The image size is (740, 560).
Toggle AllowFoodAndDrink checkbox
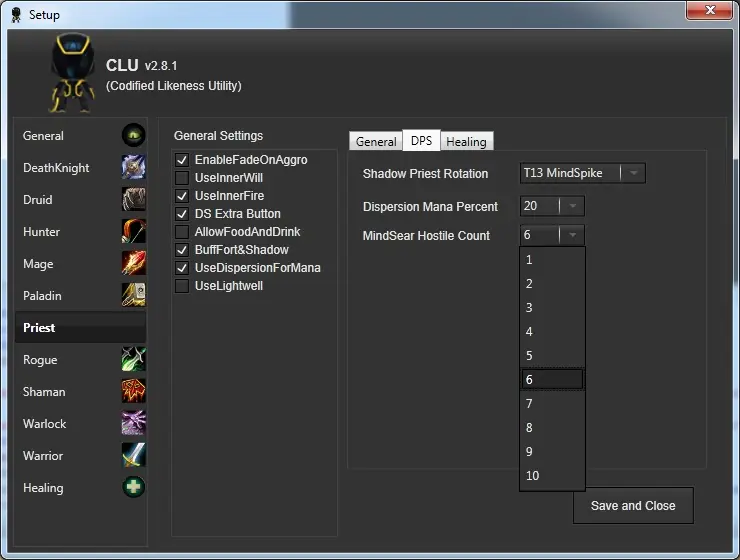click(182, 232)
